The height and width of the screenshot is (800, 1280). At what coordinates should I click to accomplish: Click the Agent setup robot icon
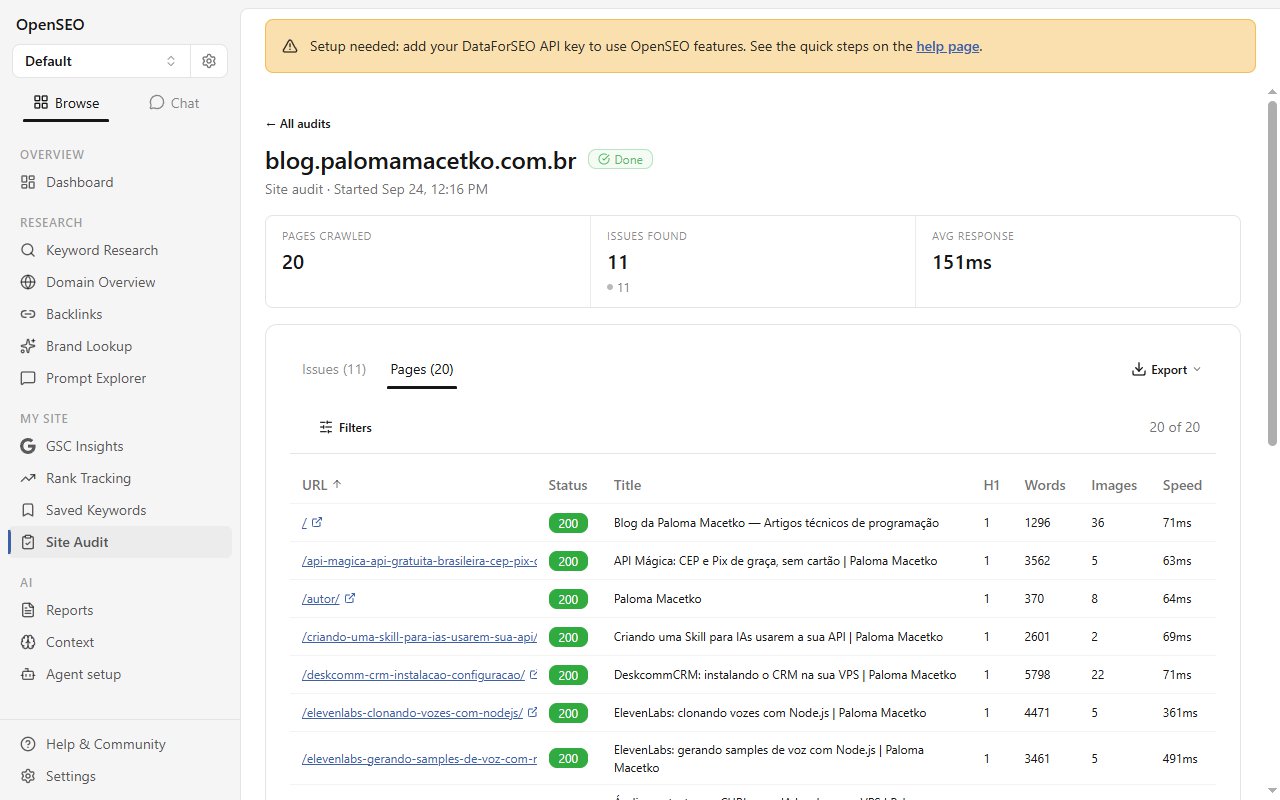28,674
